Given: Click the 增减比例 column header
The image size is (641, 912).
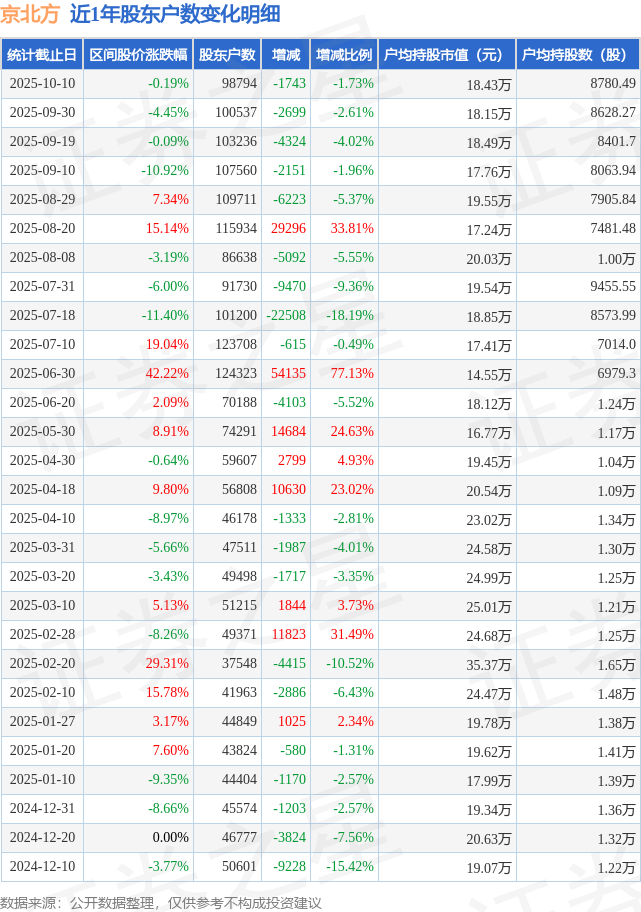Looking at the screenshot, I should [x=343, y=56].
